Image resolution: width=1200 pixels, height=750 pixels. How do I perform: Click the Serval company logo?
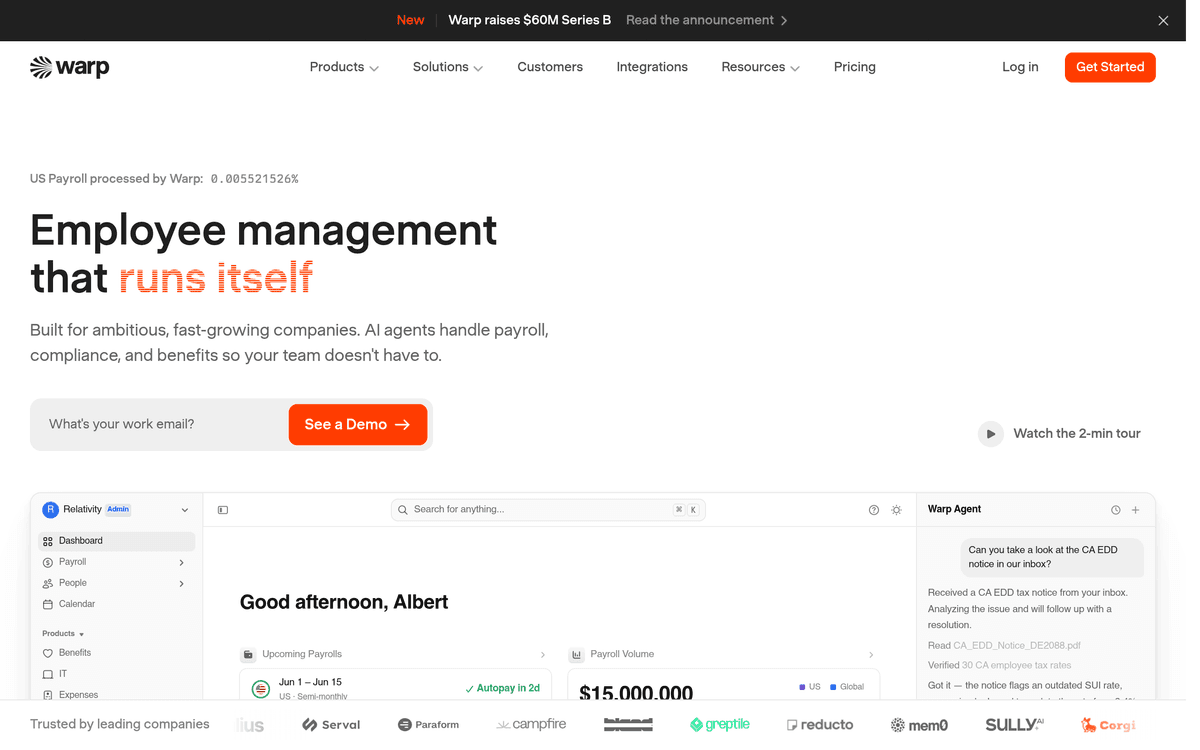(x=331, y=725)
